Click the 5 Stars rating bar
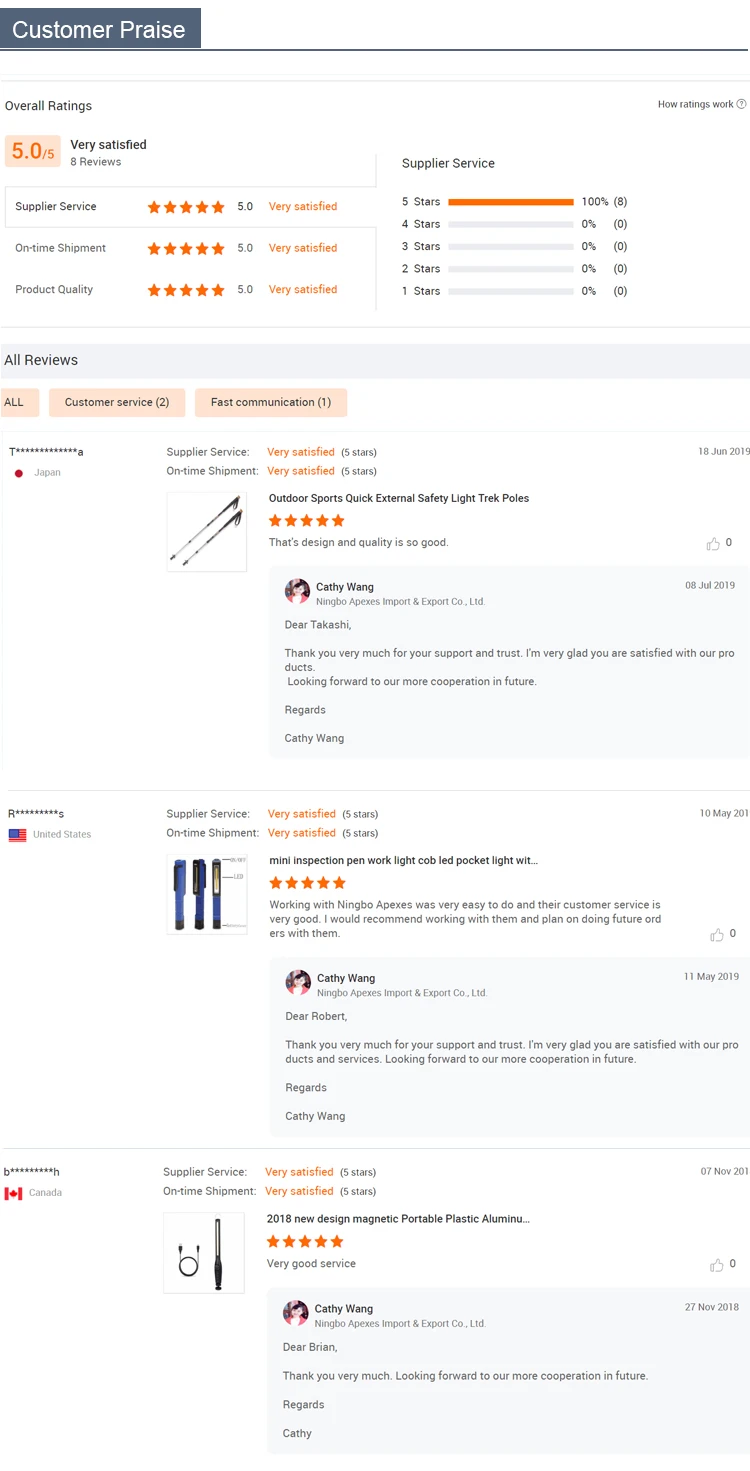This screenshot has width=750, height=1471. tap(511, 202)
